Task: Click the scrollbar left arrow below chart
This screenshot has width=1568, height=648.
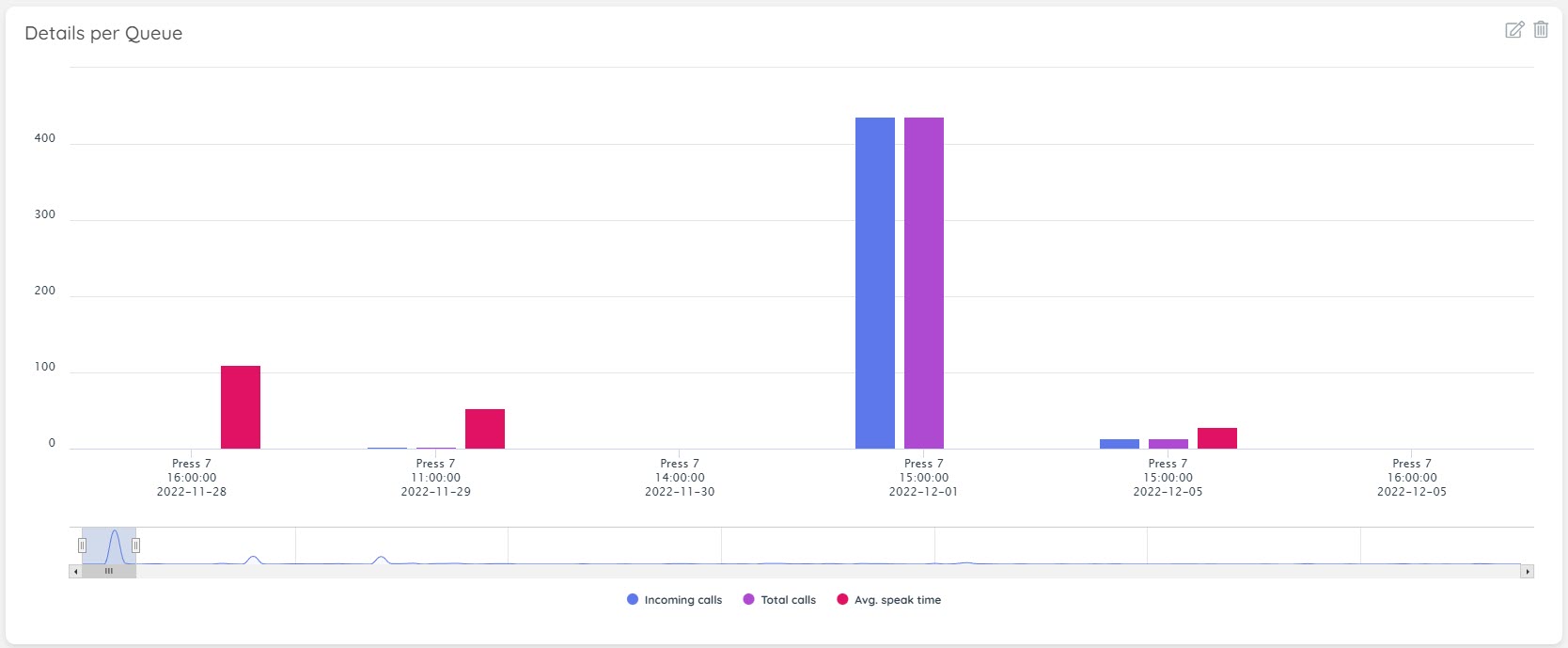Action: click(x=75, y=572)
